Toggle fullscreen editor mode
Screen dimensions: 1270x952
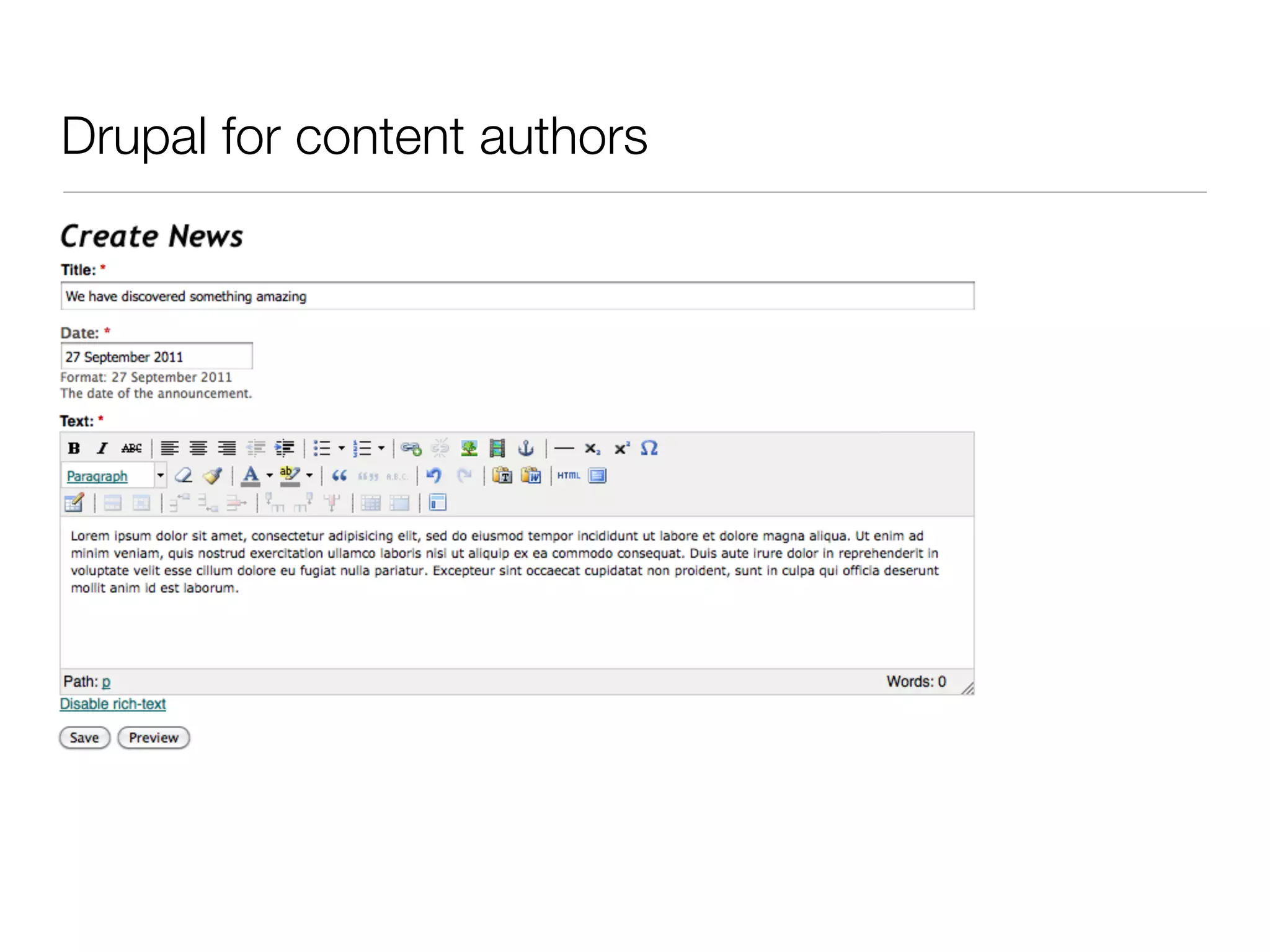click(x=598, y=476)
